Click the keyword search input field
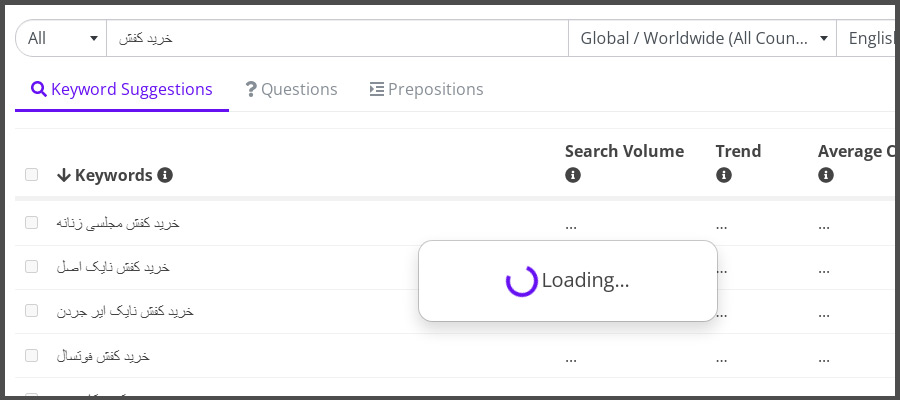900x400 pixels. click(338, 38)
